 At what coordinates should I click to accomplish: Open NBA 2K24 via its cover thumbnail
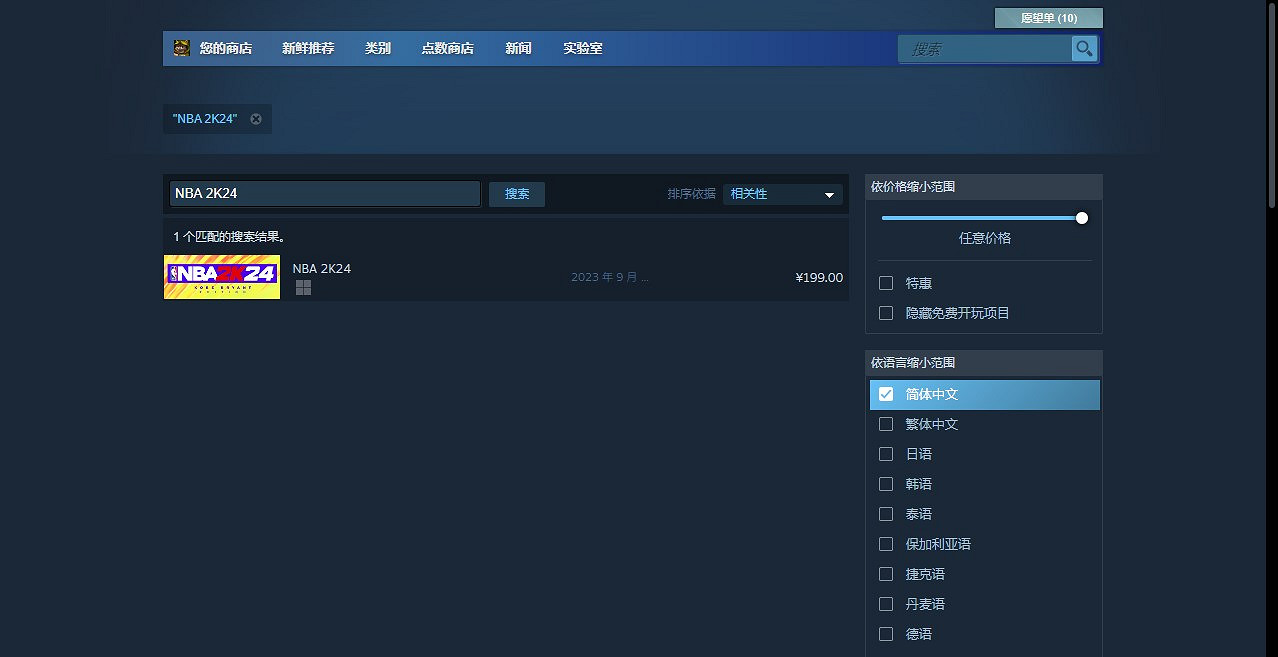pos(221,277)
